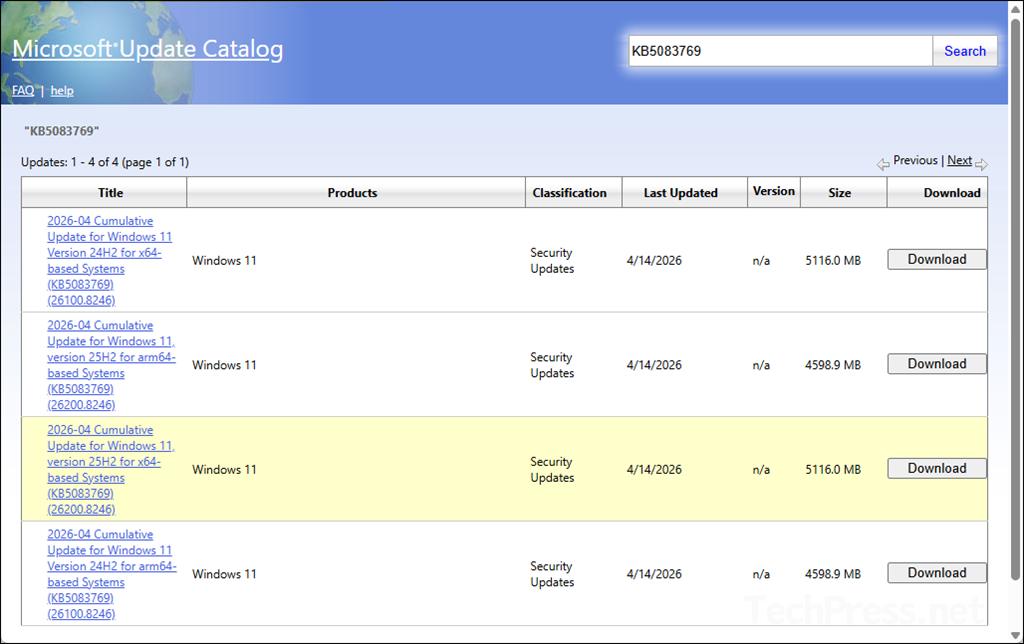Click the Previous pagination arrow icon
Image resolution: width=1024 pixels, height=644 pixels.
[x=883, y=163]
